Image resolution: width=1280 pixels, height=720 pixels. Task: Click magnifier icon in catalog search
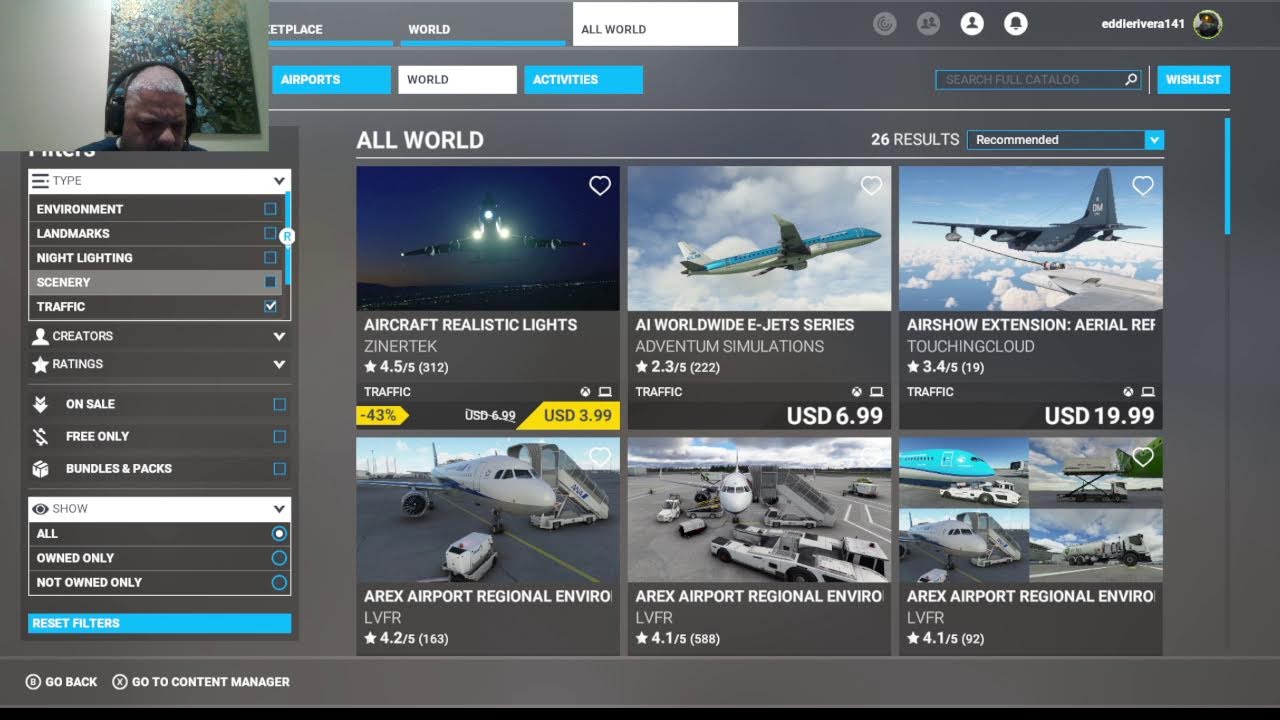1131,80
